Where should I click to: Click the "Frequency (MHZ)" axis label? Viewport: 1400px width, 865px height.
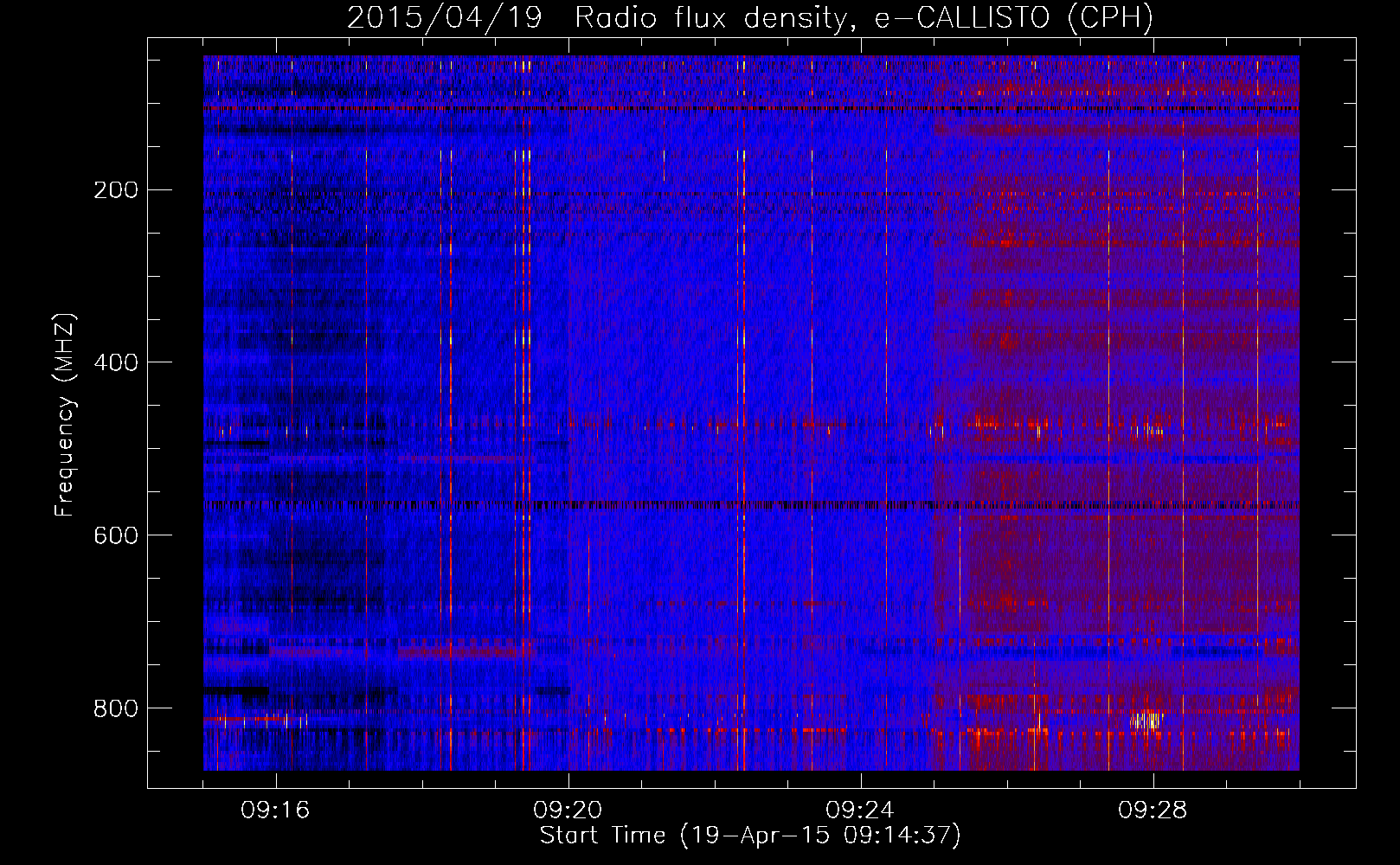(x=65, y=415)
